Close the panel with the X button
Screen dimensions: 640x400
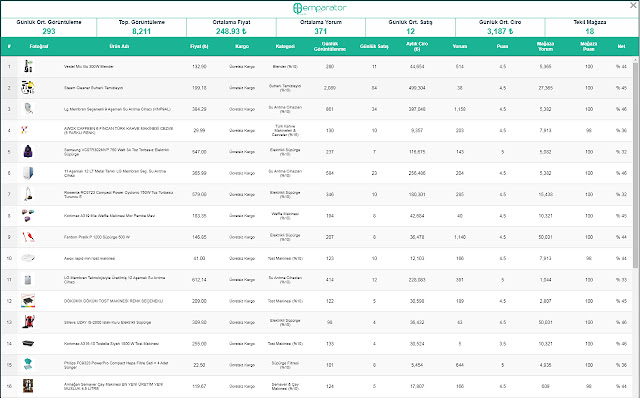coord(633,5)
